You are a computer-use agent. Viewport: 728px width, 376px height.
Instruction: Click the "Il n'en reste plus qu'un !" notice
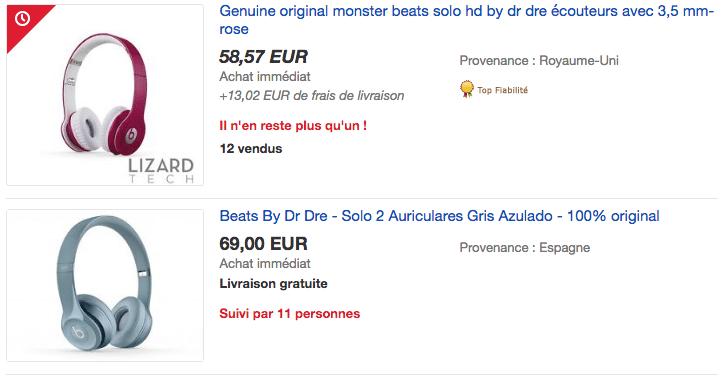[x=293, y=126]
